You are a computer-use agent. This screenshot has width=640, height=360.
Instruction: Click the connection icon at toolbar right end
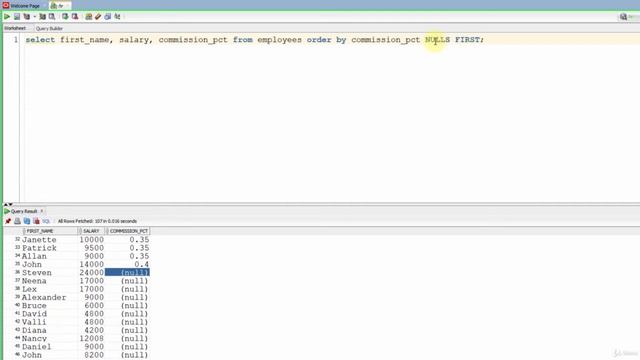[x=623, y=17]
